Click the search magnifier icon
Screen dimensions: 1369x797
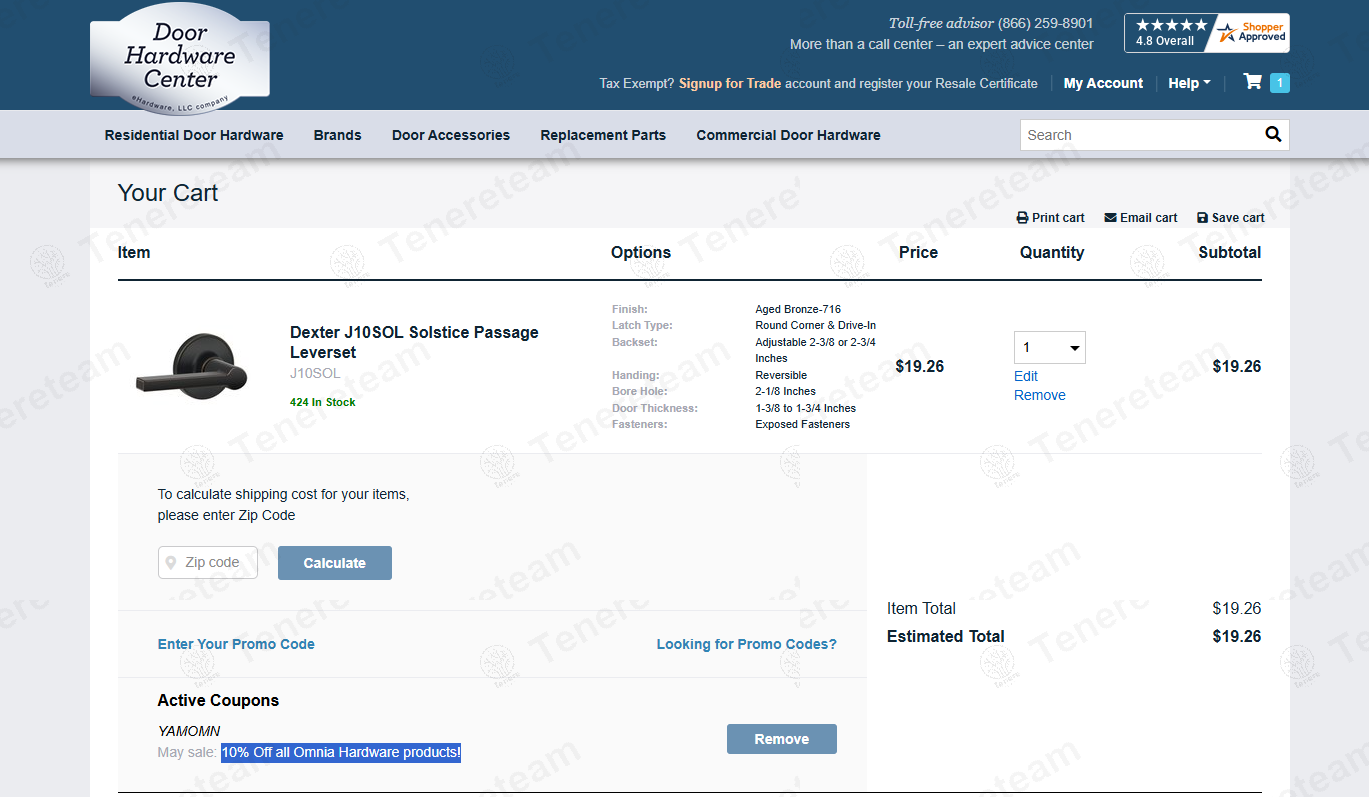(1273, 135)
